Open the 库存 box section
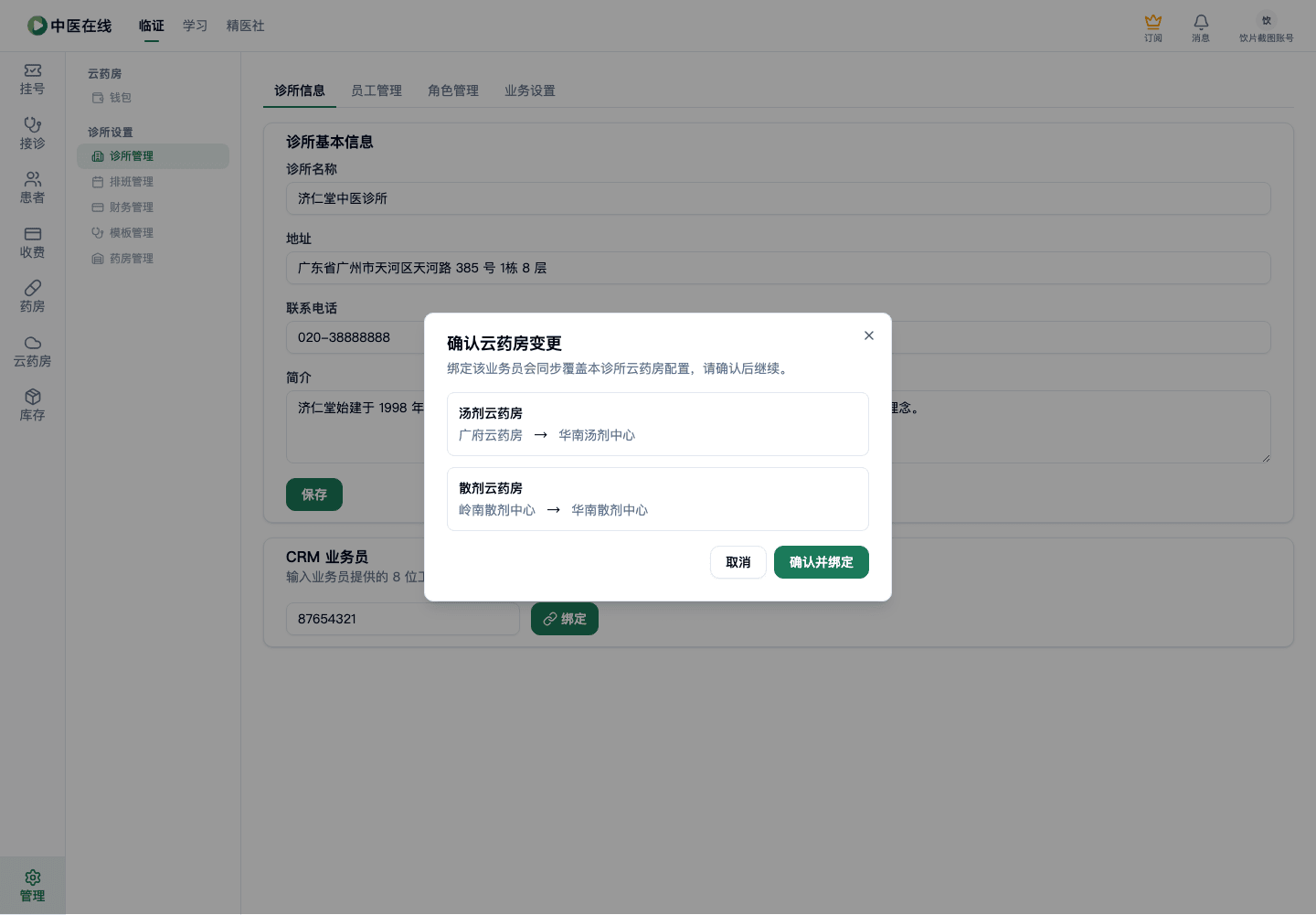This screenshot has width=1316, height=915. [33, 406]
